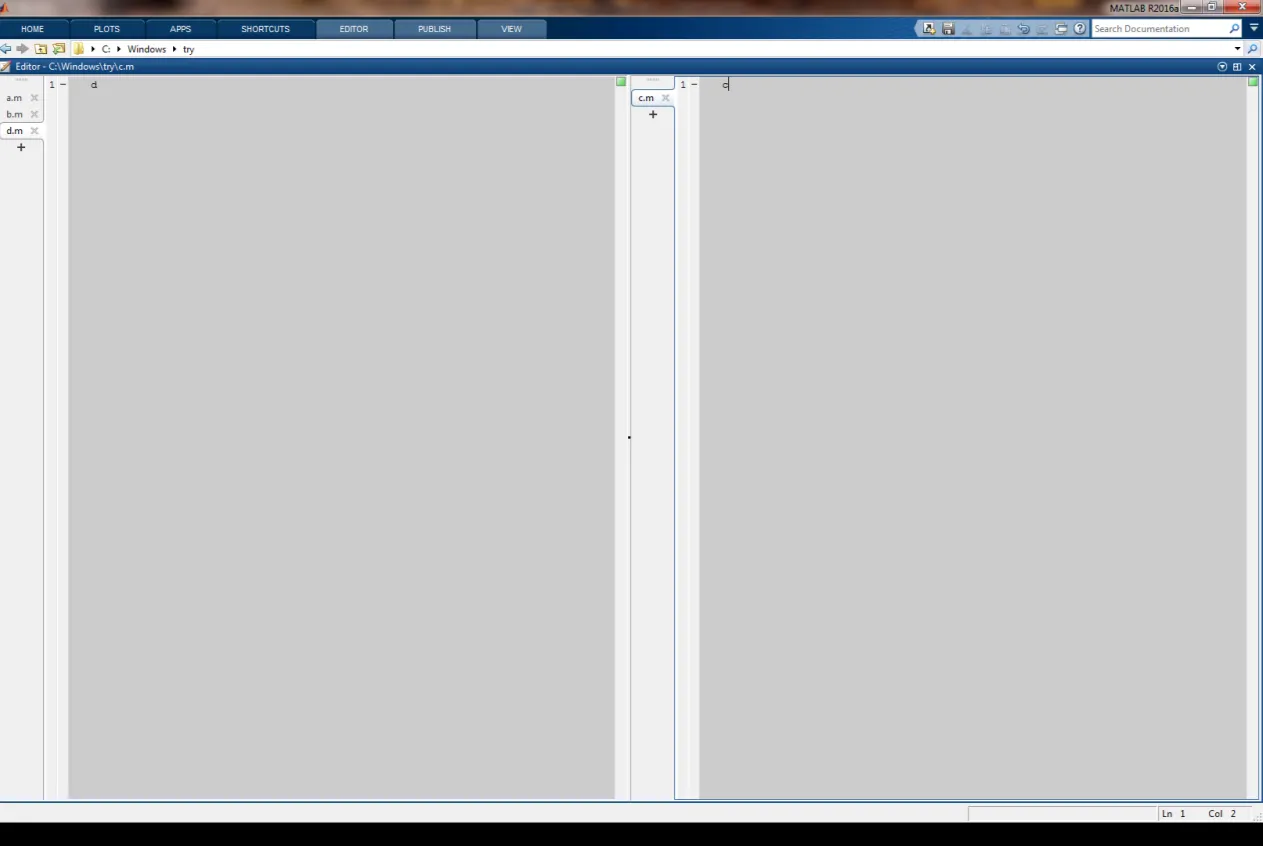Viewport: 1263px width, 846px height.
Task: Close the d.m document tab
Action: (x=34, y=131)
